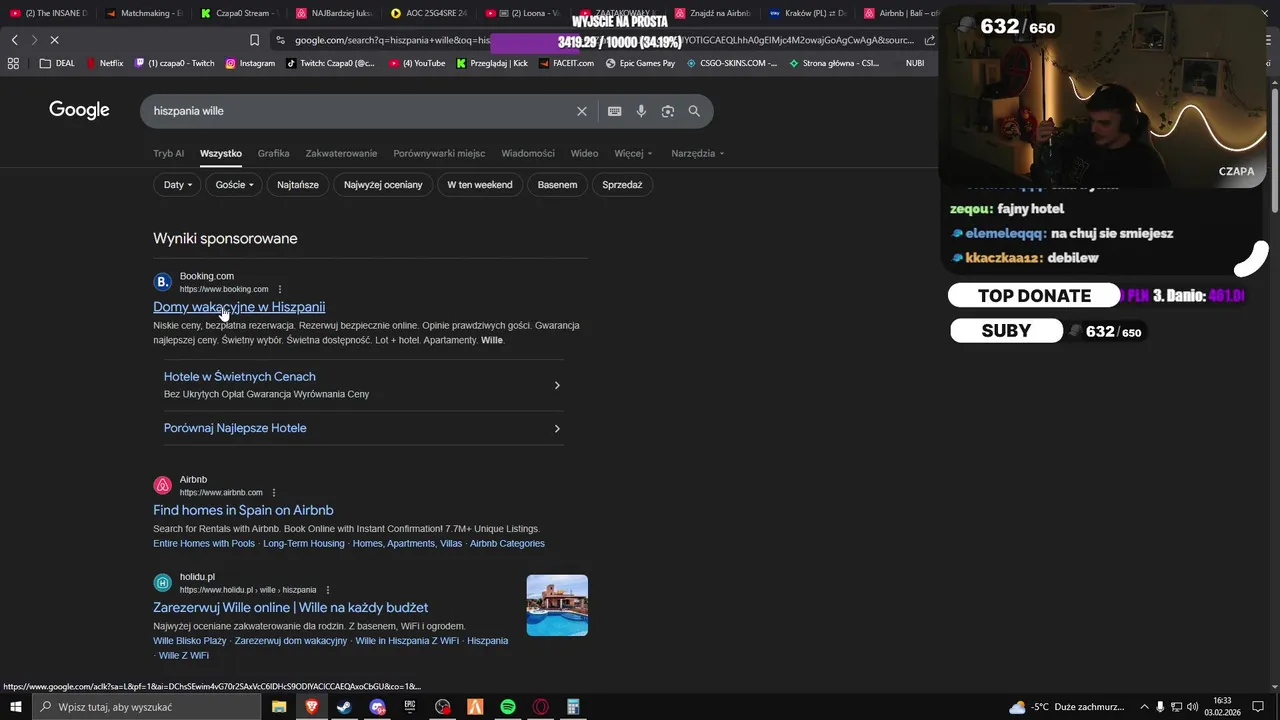Open the apps grid in bookmarks bar

13,63
